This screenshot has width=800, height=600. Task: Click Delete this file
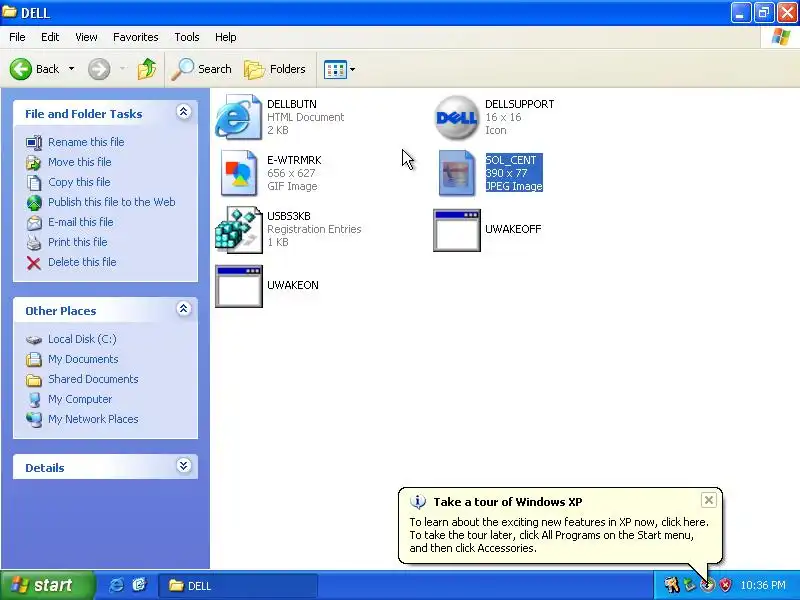82,262
